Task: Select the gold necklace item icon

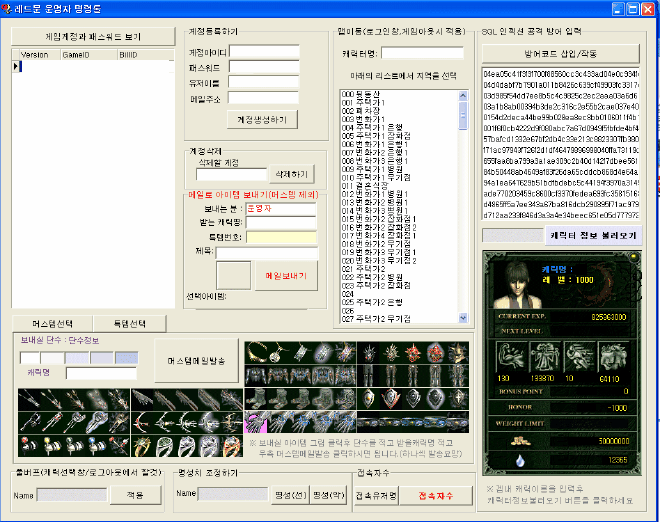Action: coord(256,352)
